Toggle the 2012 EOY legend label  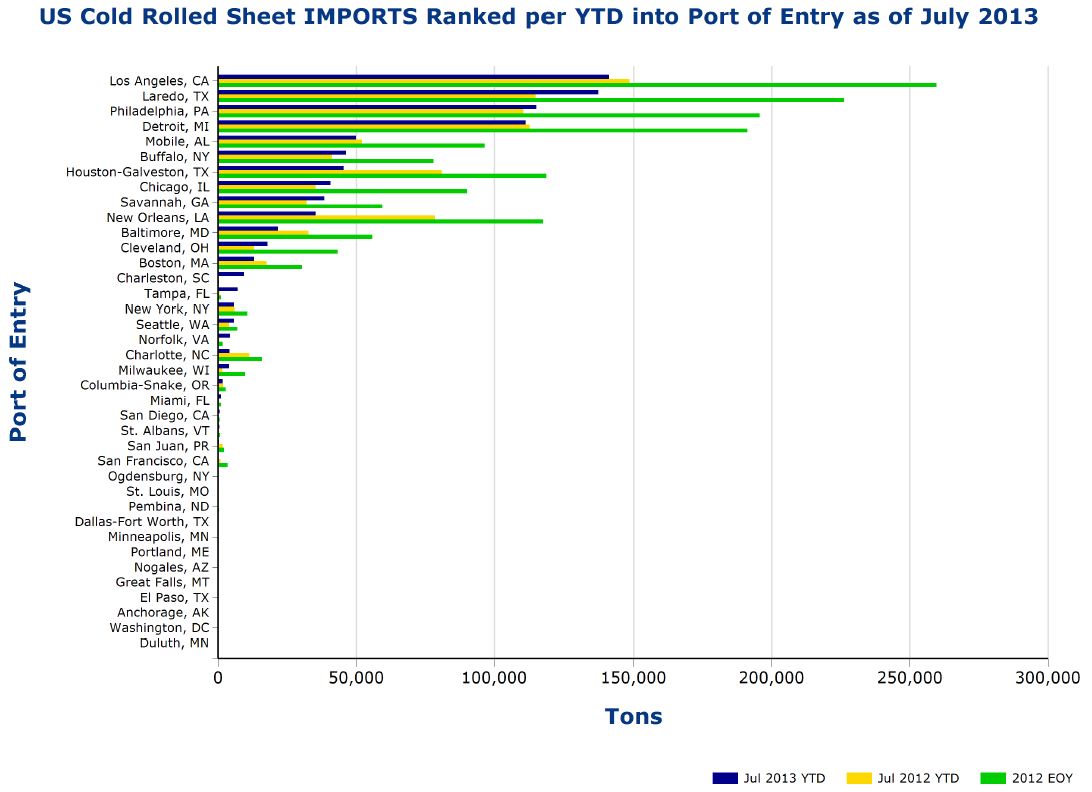pos(1041,778)
